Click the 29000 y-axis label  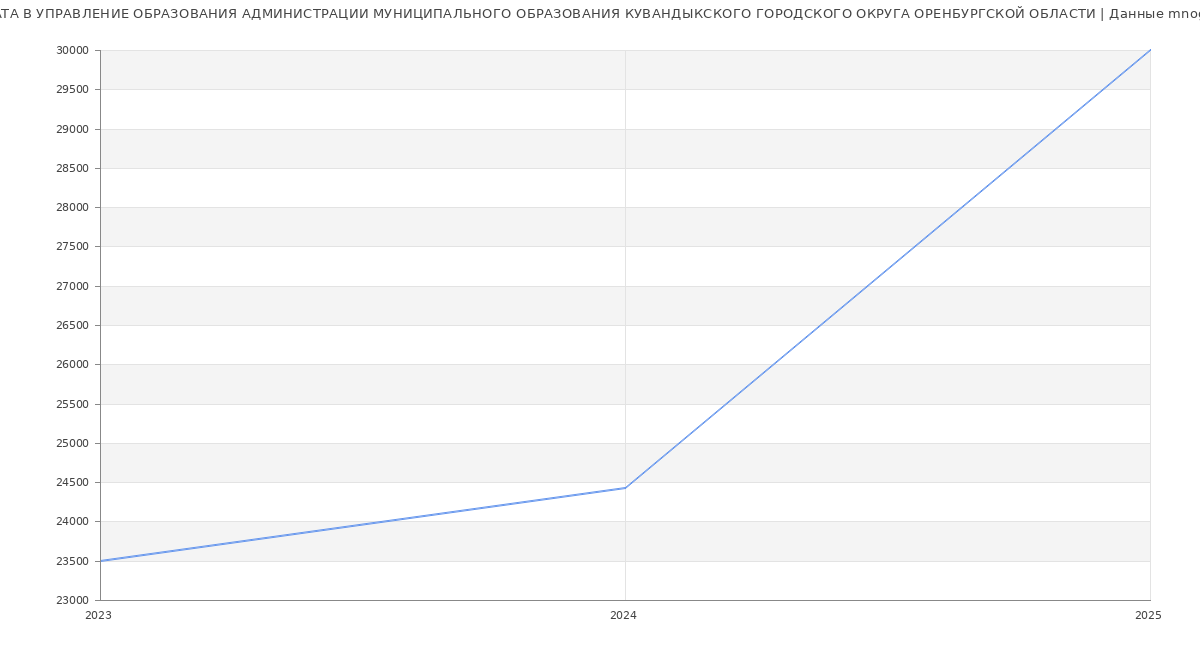[72, 129]
